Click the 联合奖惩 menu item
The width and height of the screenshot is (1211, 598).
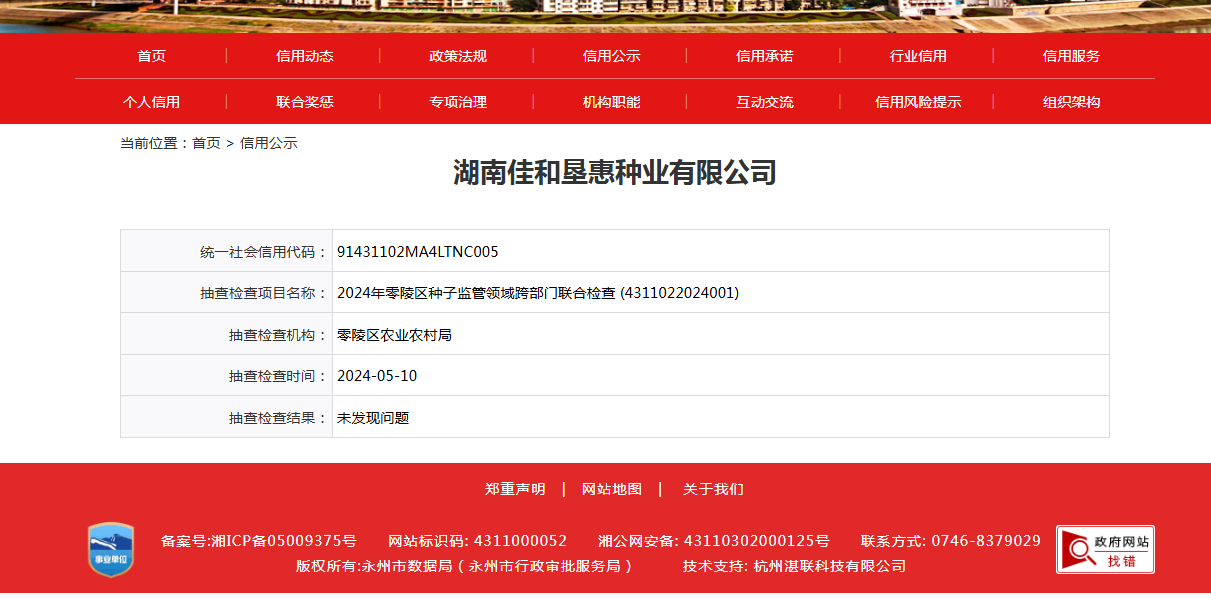tap(305, 102)
